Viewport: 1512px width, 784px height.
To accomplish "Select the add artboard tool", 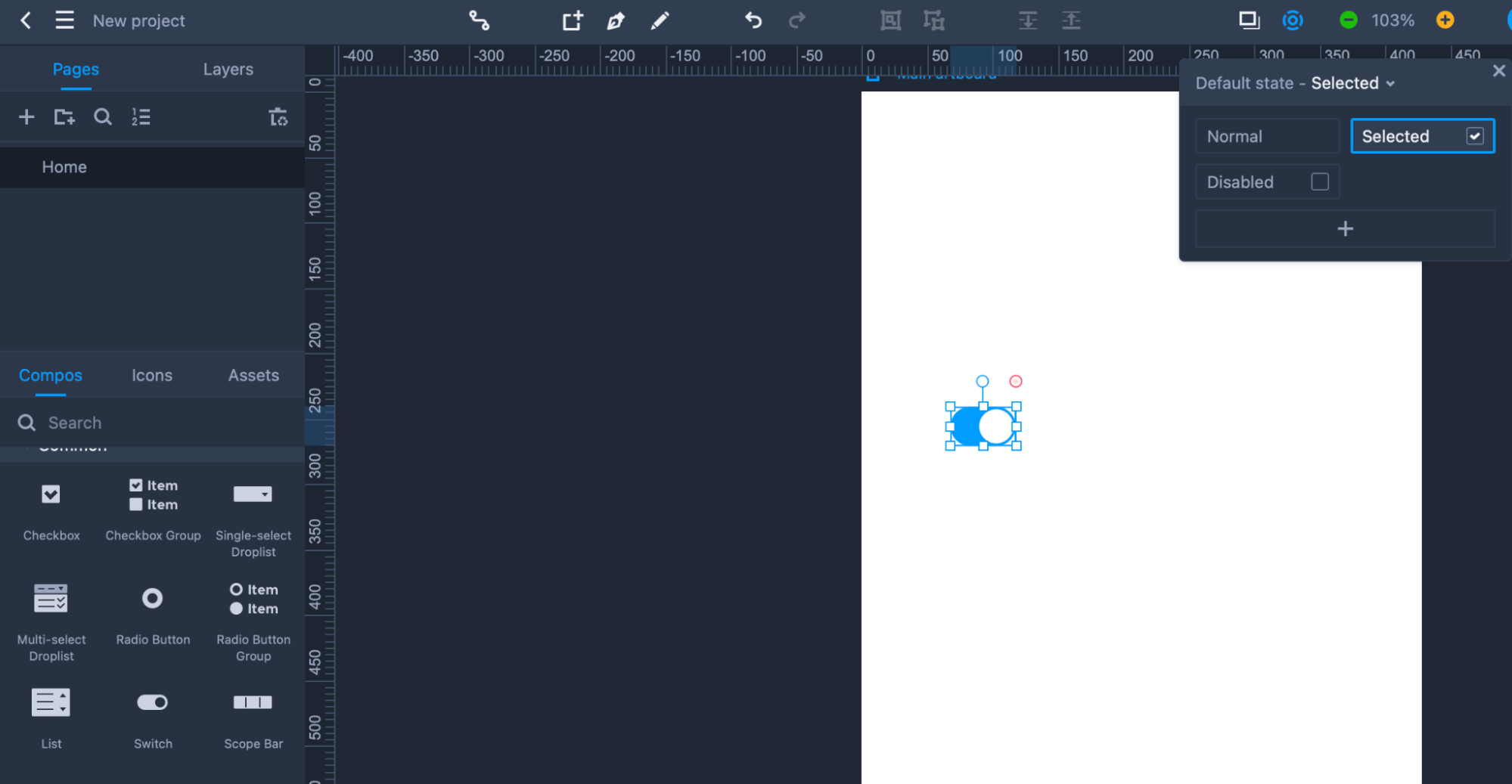I will tap(573, 20).
